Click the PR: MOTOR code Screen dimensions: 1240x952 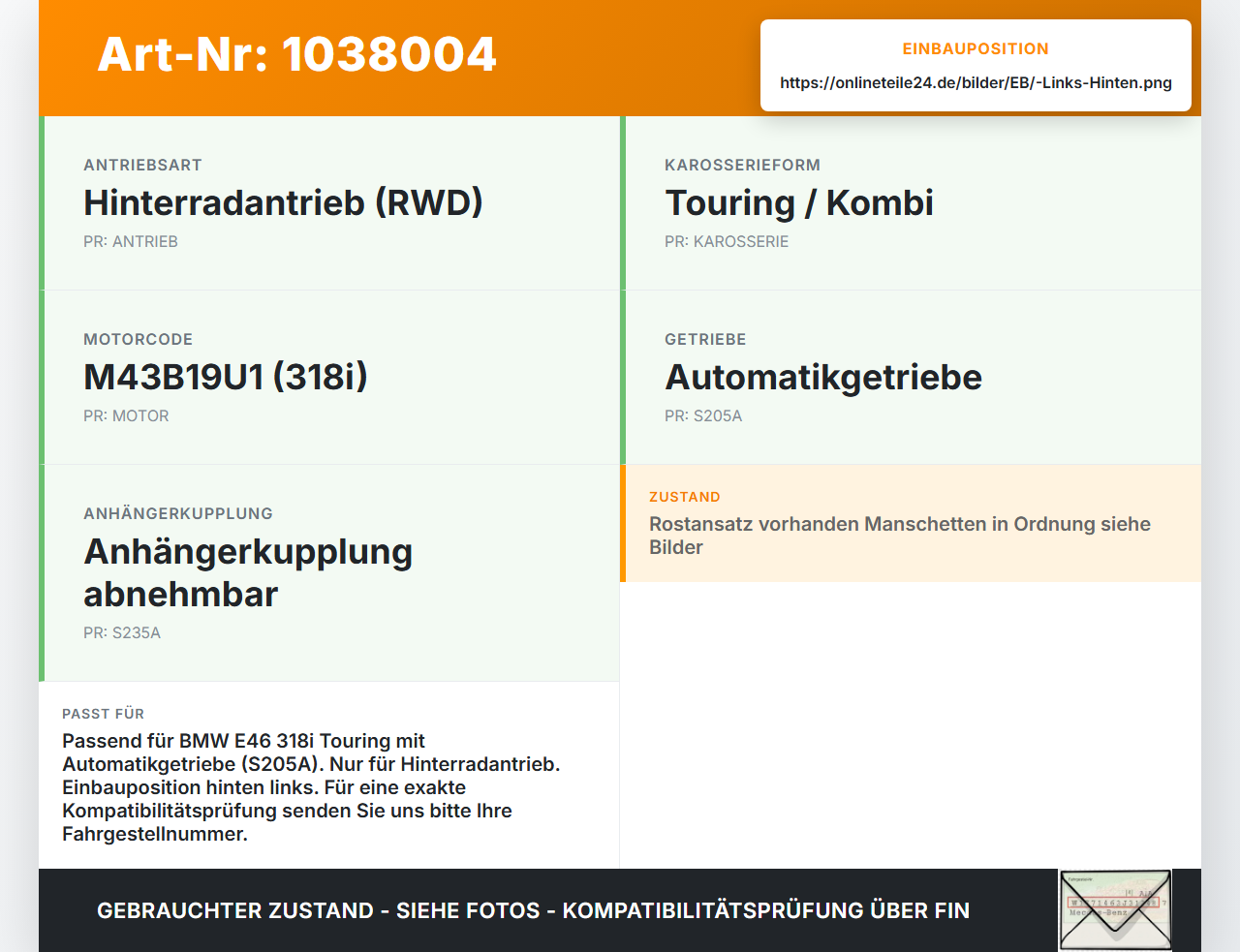point(126,415)
